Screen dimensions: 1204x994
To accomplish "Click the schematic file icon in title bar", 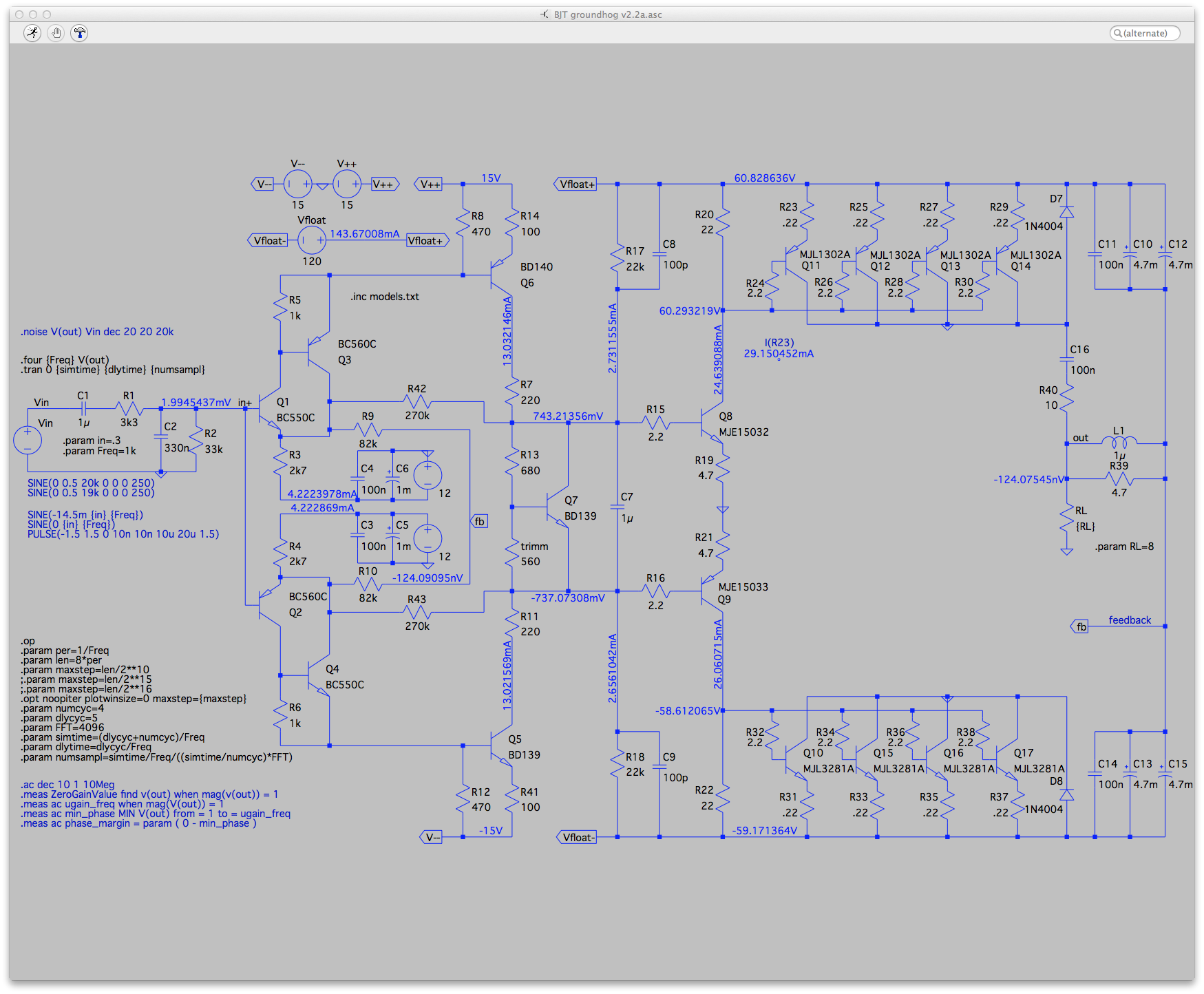I will (545, 14).
